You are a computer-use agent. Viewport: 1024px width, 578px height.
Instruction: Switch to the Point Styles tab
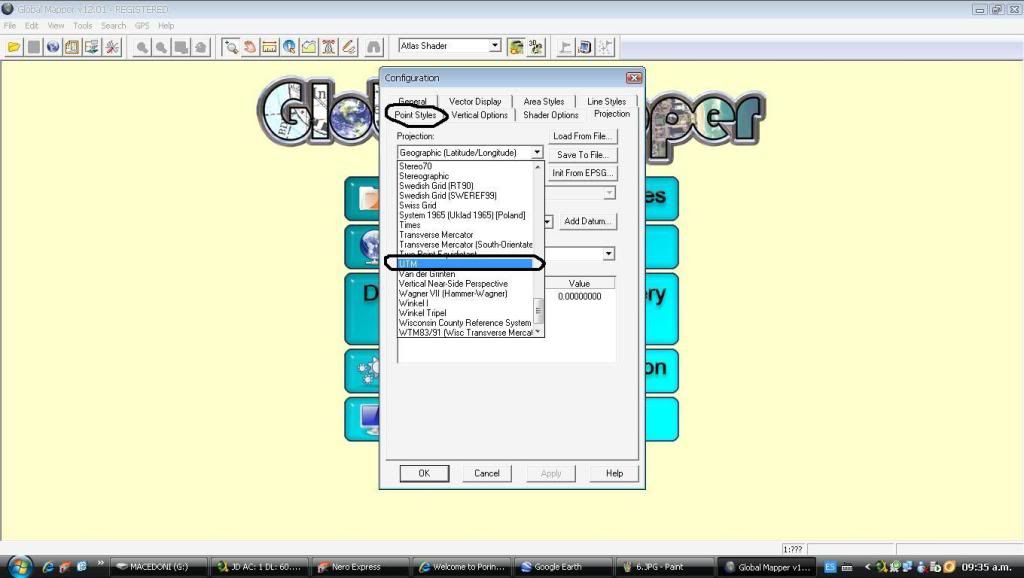pos(415,115)
